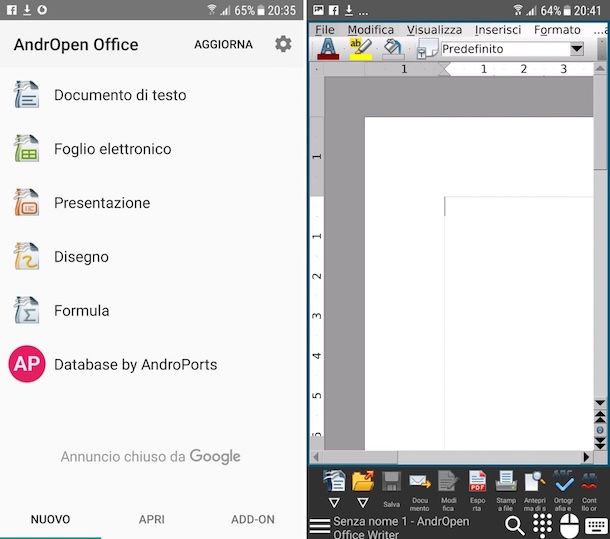This screenshot has width=610, height=539.
Task: Expand the Predefinito style dropdown
Action: tap(576, 49)
